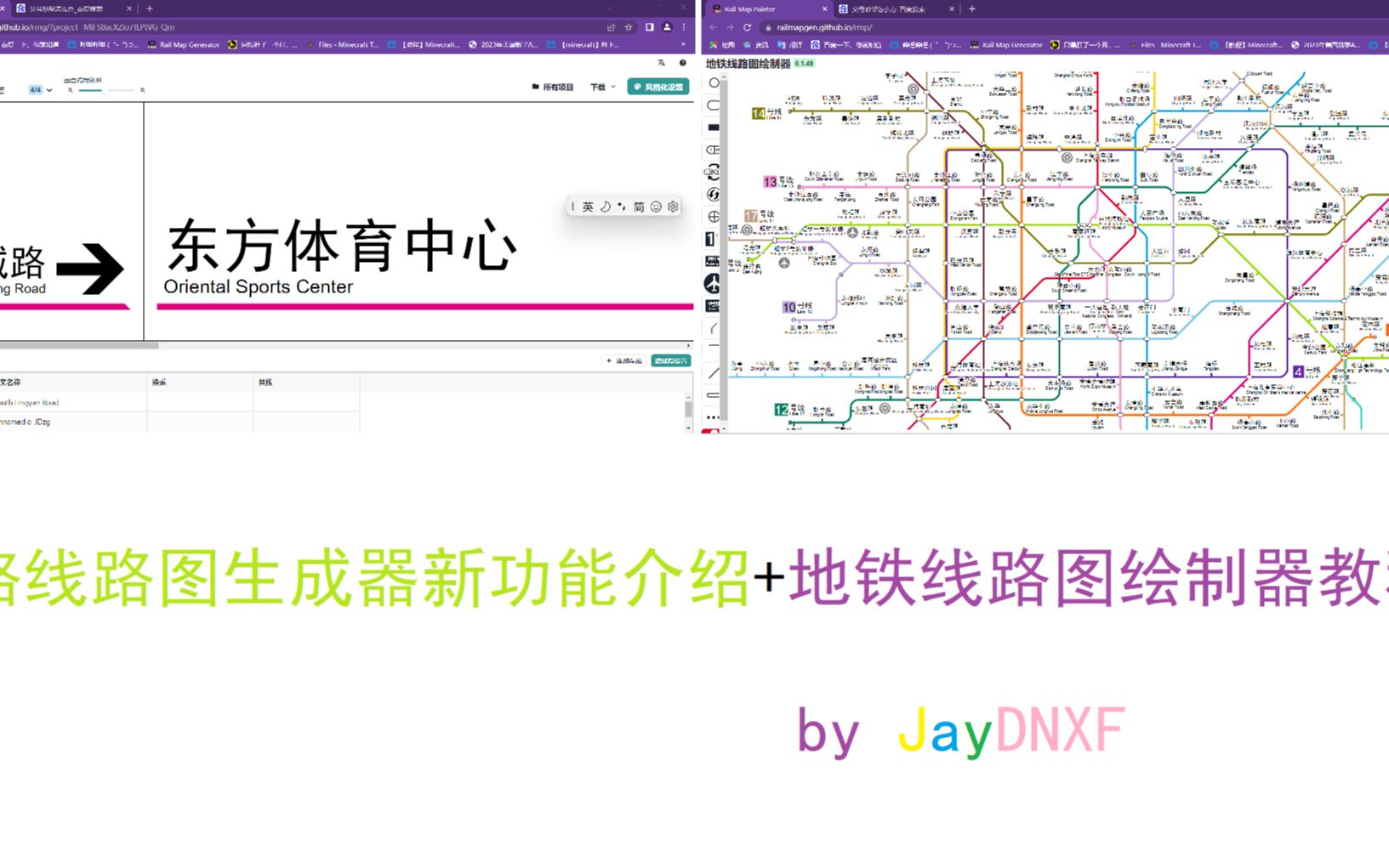The image size is (1389, 868).
Task: Select the round transfer-arrows icon tool
Action: [x=714, y=195]
